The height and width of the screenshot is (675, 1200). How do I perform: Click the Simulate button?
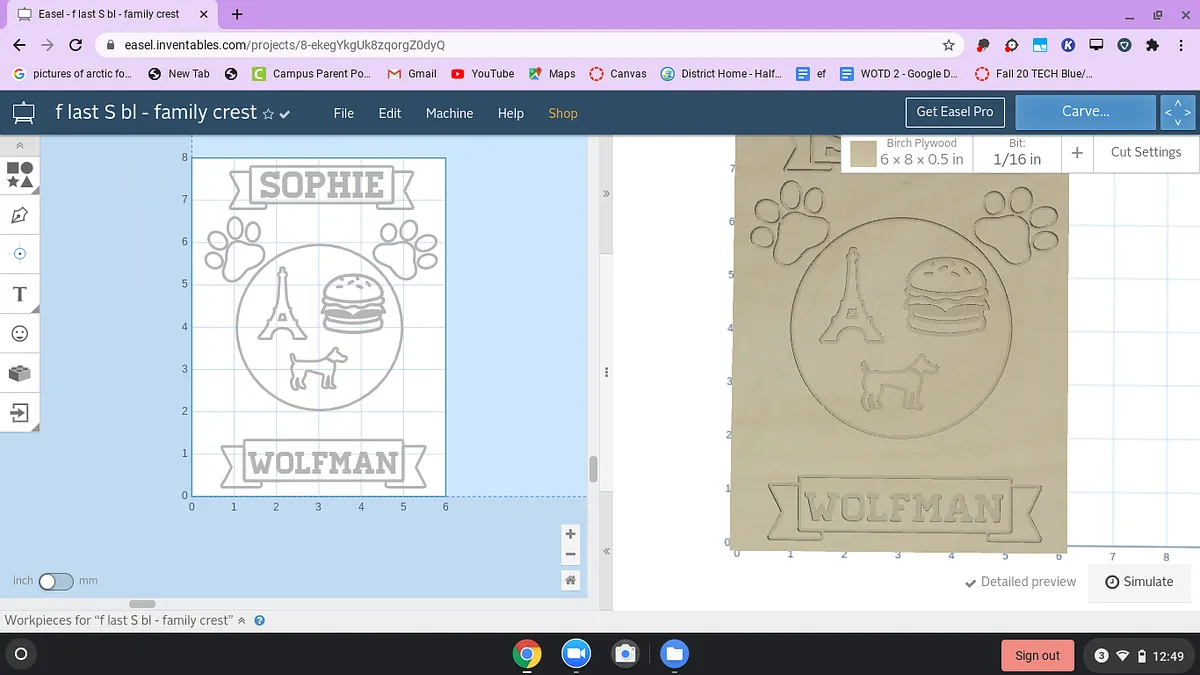point(1139,582)
